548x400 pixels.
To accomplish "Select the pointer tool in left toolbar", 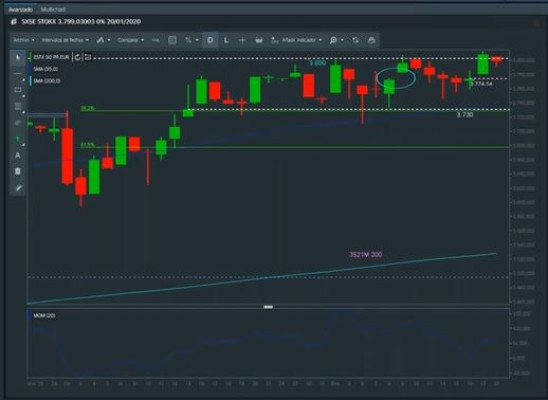I will point(18,58).
